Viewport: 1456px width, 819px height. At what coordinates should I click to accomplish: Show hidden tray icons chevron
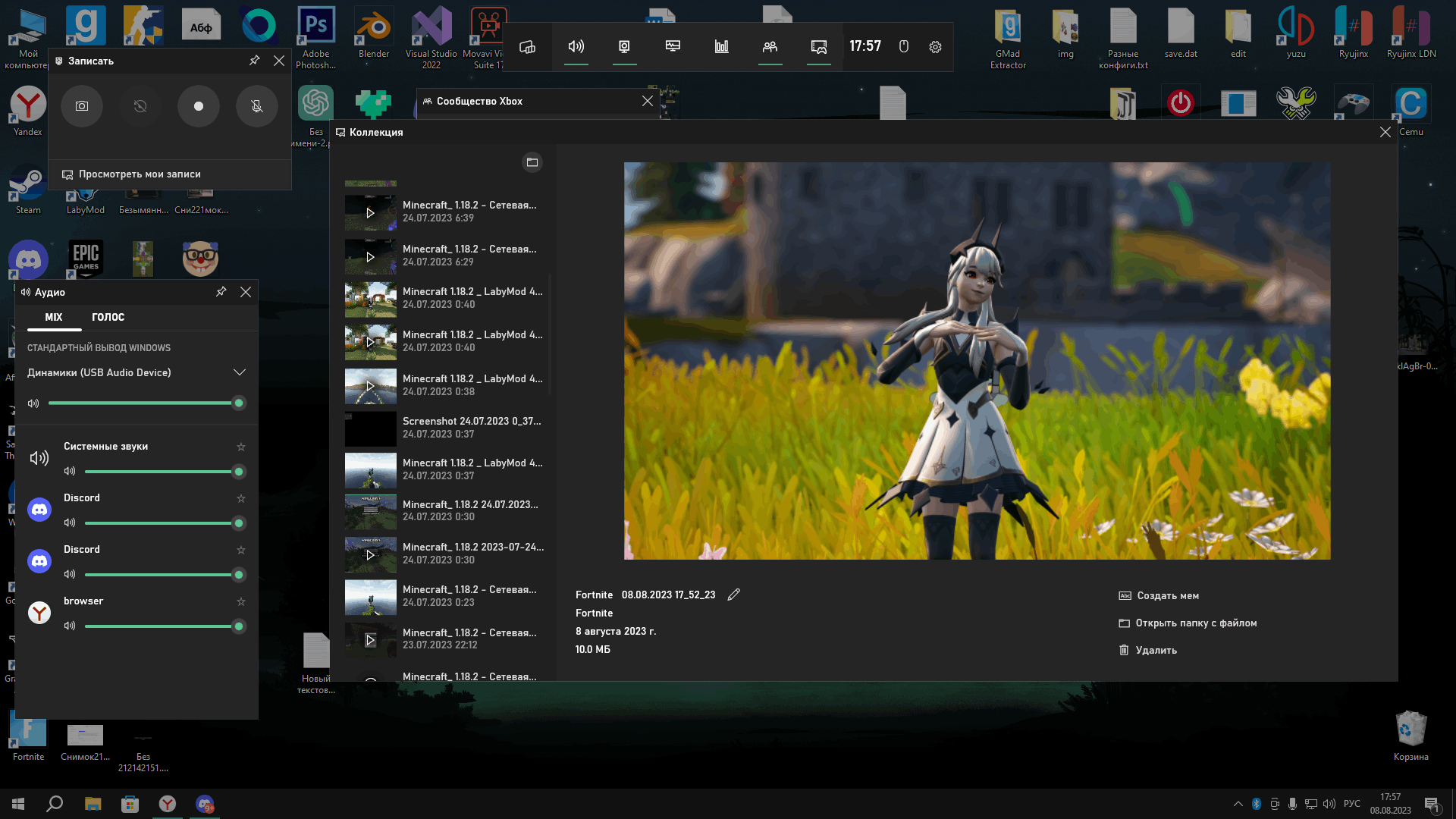[1238, 804]
